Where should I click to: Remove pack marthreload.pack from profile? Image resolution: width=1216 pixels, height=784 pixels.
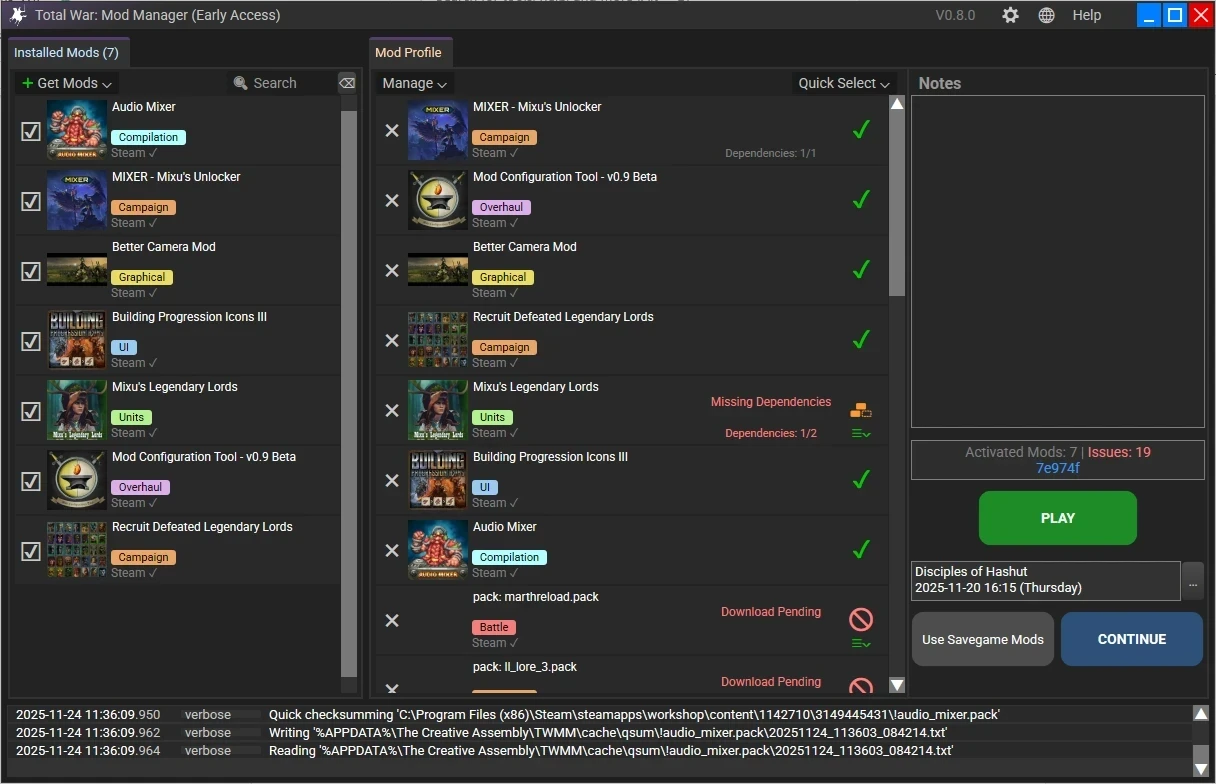coord(392,620)
